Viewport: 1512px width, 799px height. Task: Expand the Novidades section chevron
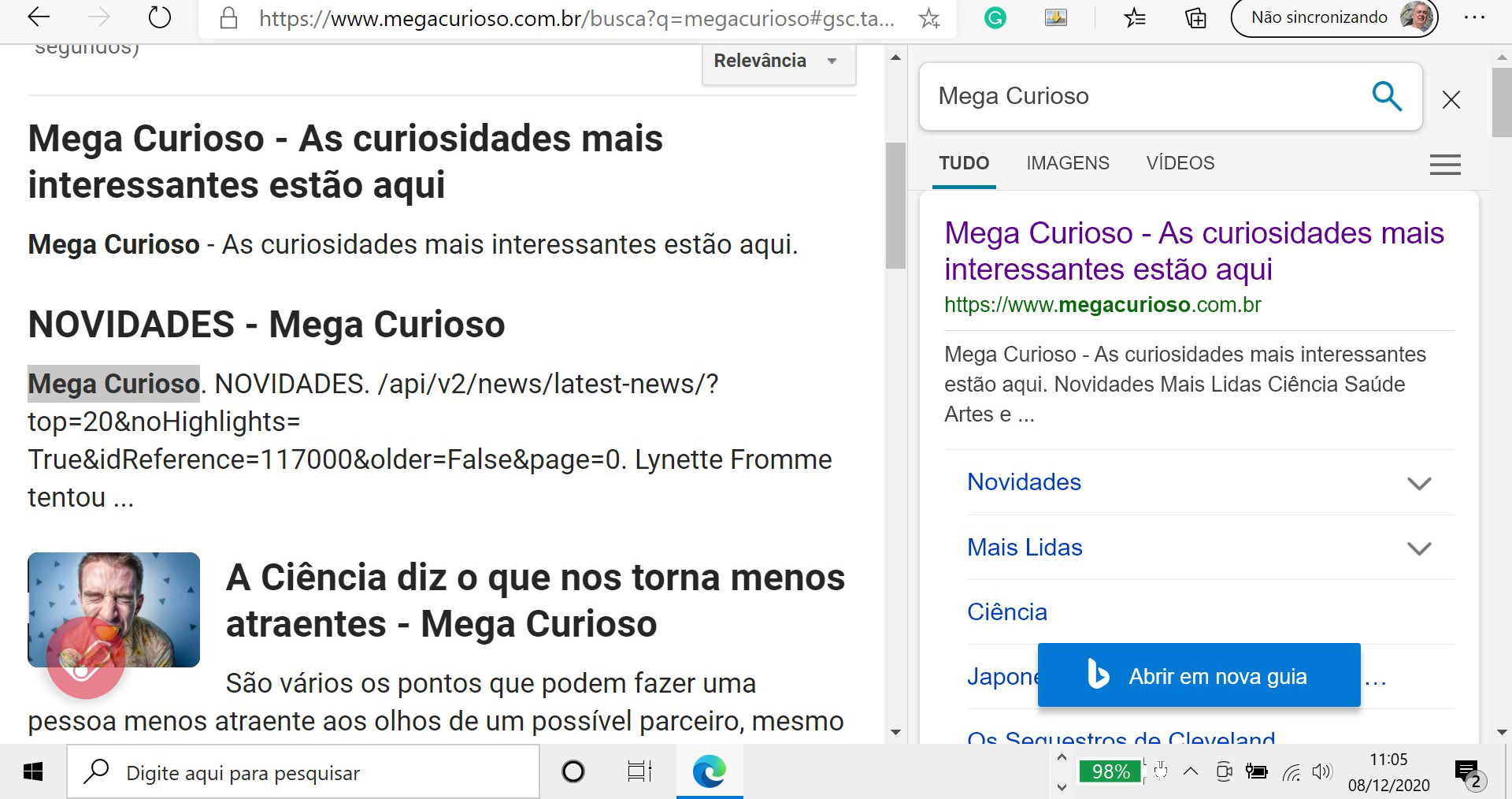(x=1419, y=483)
